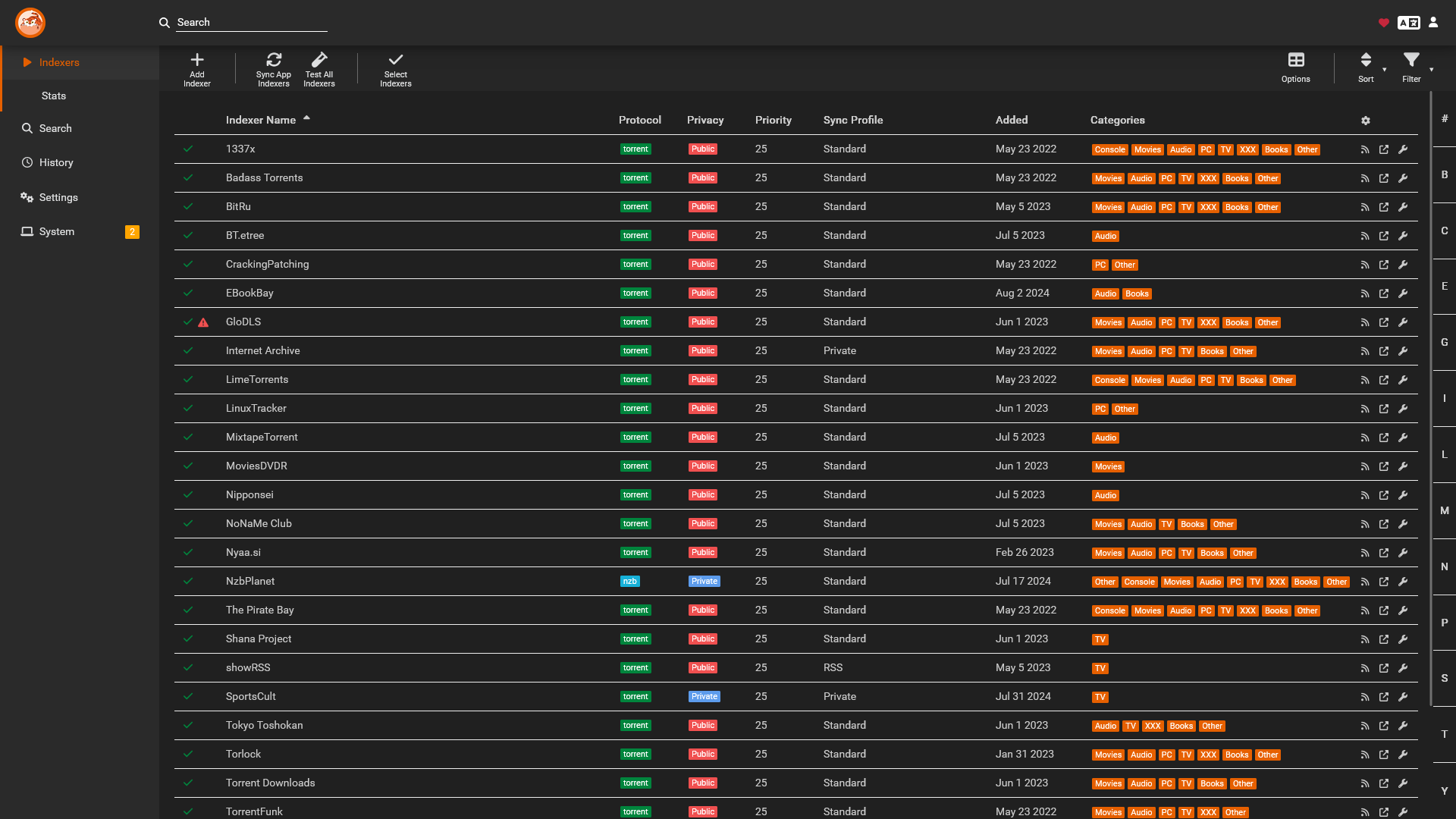Click the Aug 2 2024 added date
Viewport: 1456px width, 819px height.
point(1022,293)
